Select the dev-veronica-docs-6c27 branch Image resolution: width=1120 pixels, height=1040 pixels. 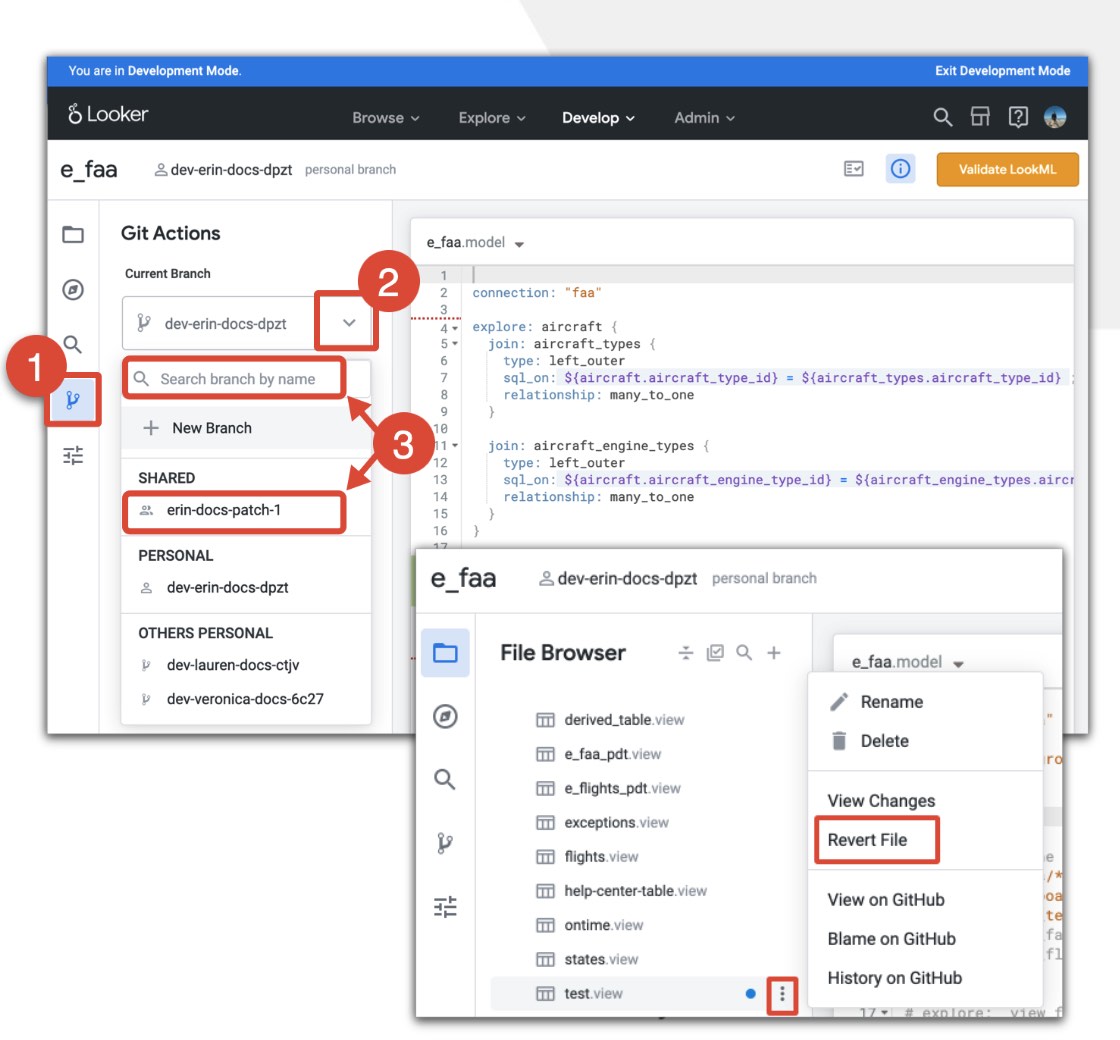[x=246, y=699]
